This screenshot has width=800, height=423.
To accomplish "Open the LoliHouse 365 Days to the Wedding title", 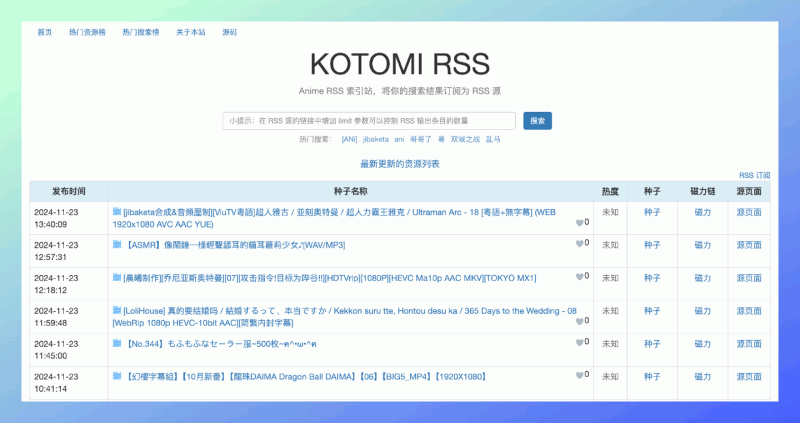I will 345,317.
